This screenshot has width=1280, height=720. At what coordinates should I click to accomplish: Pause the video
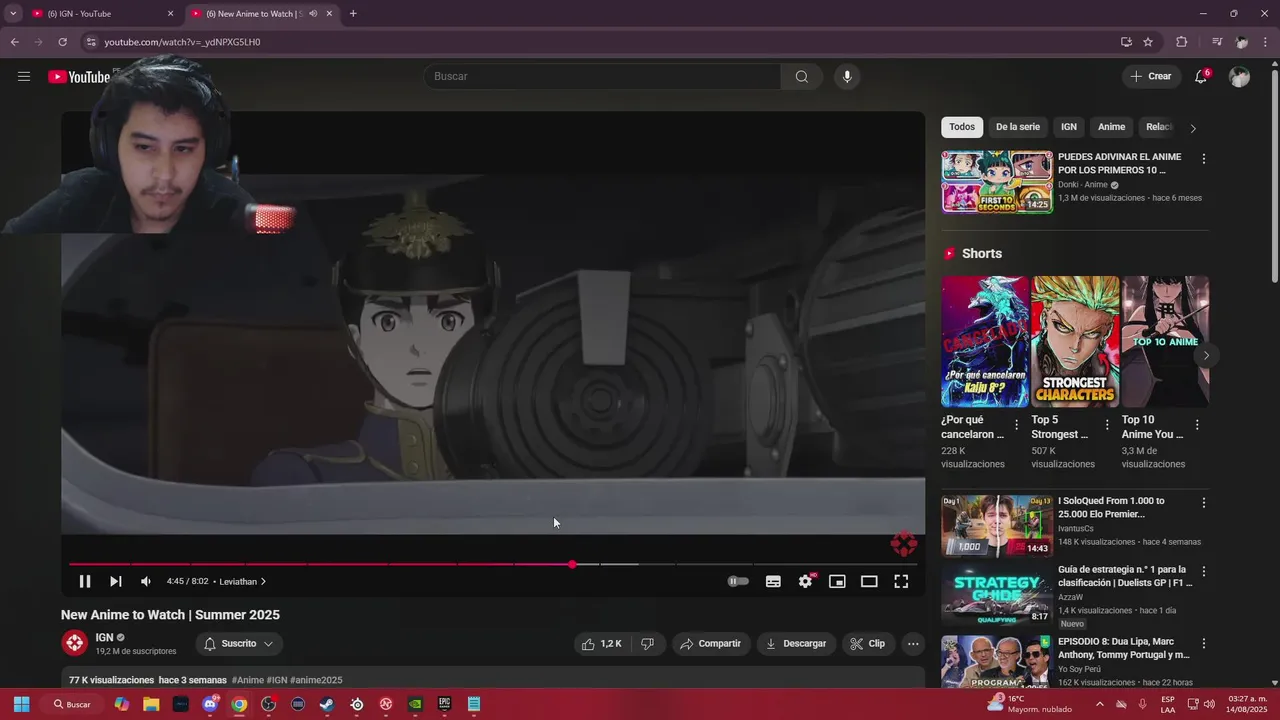85,581
